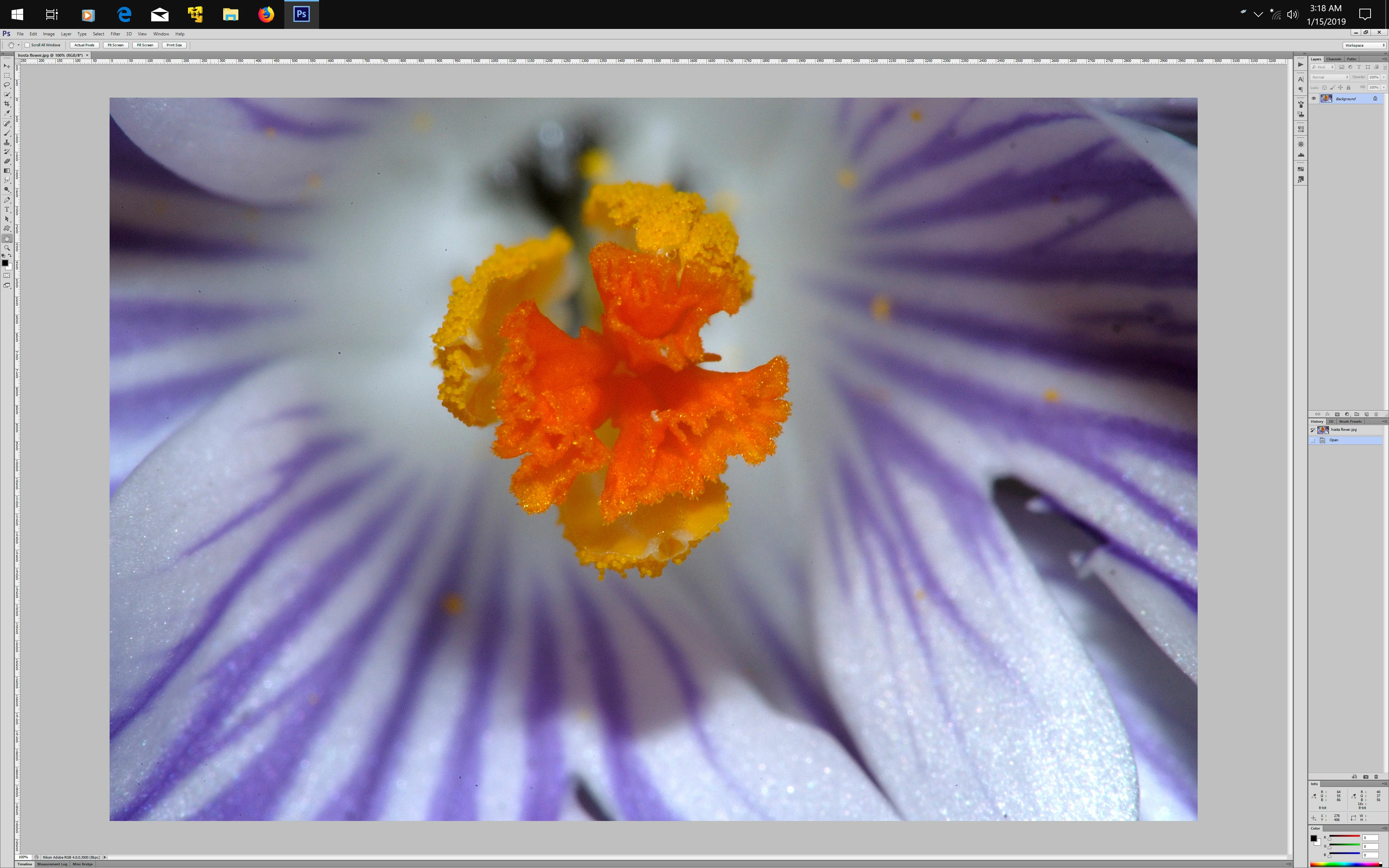The image size is (1389, 868).
Task: Select the Crop tool
Action: coord(7,104)
